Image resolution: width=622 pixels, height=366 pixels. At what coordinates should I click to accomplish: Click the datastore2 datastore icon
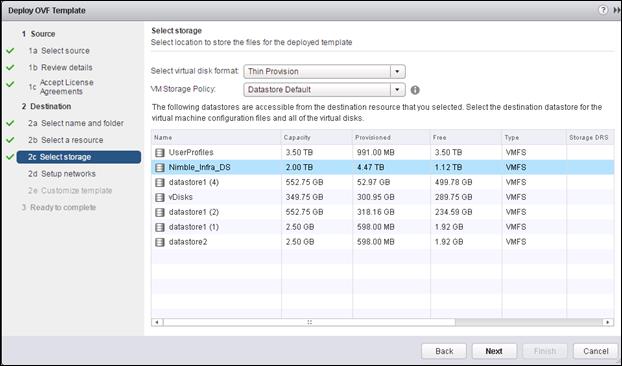coord(160,242)
